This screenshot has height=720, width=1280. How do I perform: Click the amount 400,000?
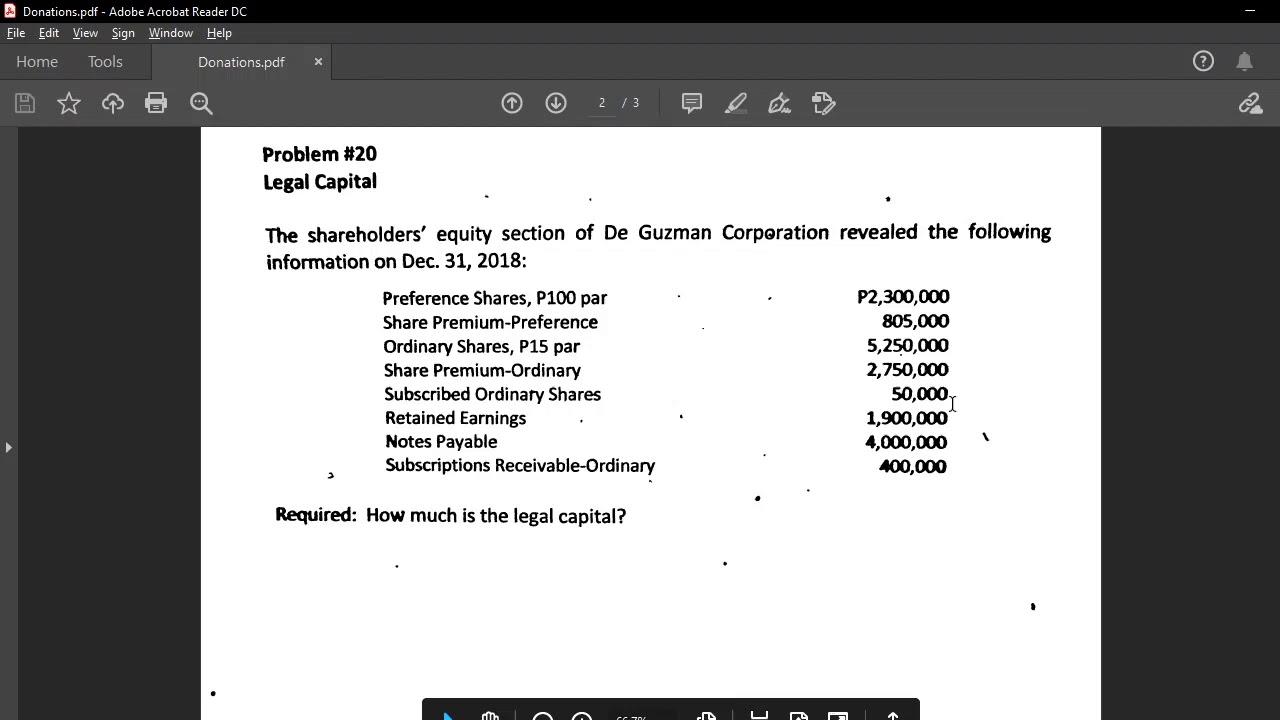[912, 466]
